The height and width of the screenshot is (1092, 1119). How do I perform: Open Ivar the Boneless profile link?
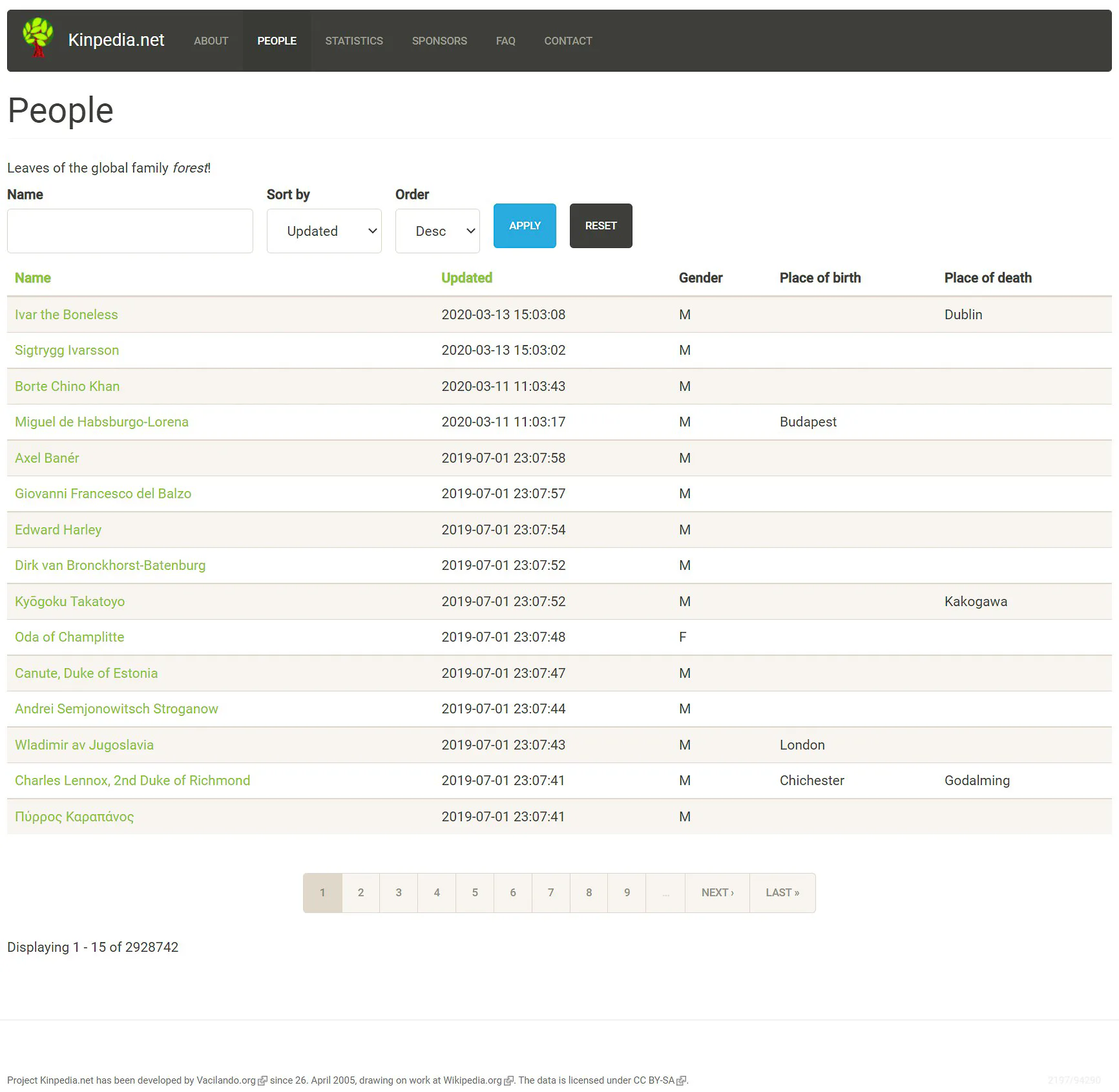pyautogui.click(x=67, y=315)
